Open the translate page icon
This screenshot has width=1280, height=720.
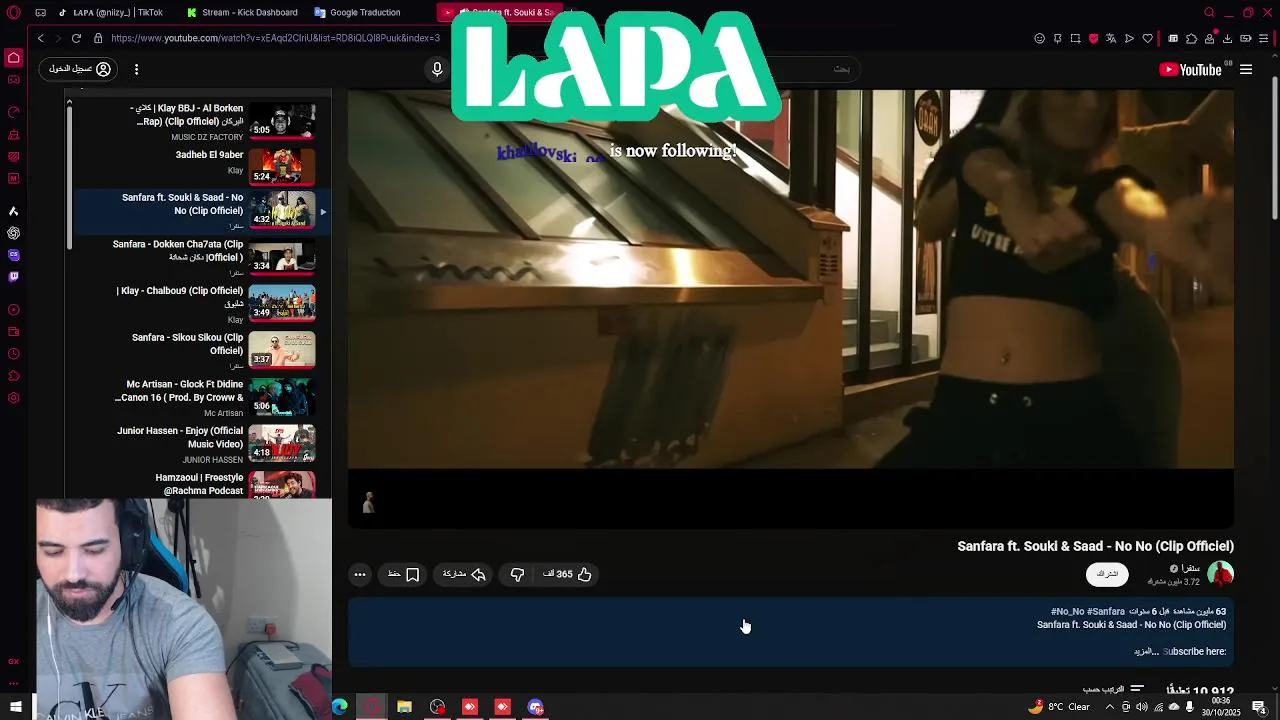(1111, 38)
